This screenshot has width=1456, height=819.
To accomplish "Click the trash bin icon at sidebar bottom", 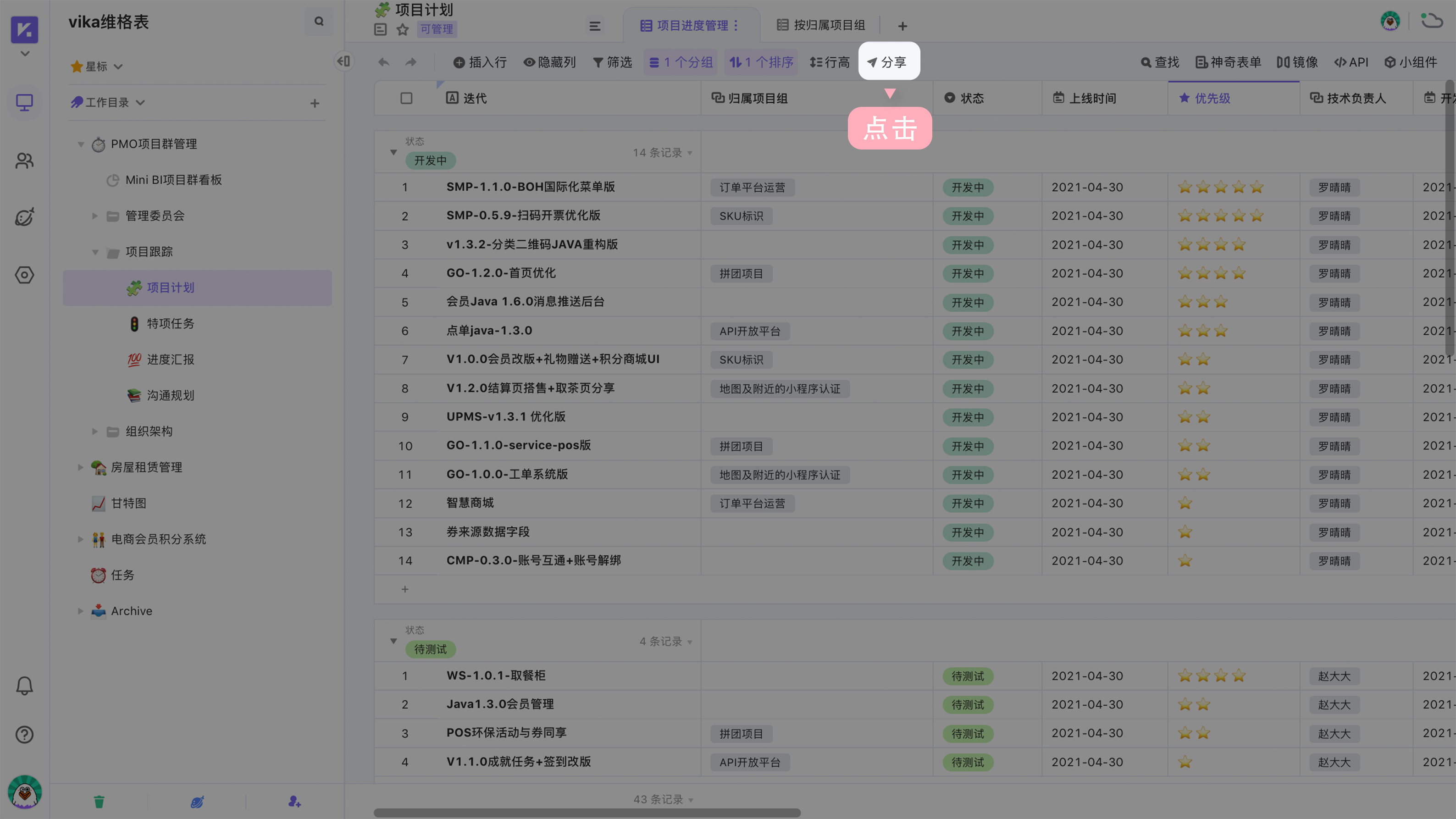I will tap(99, 802).
